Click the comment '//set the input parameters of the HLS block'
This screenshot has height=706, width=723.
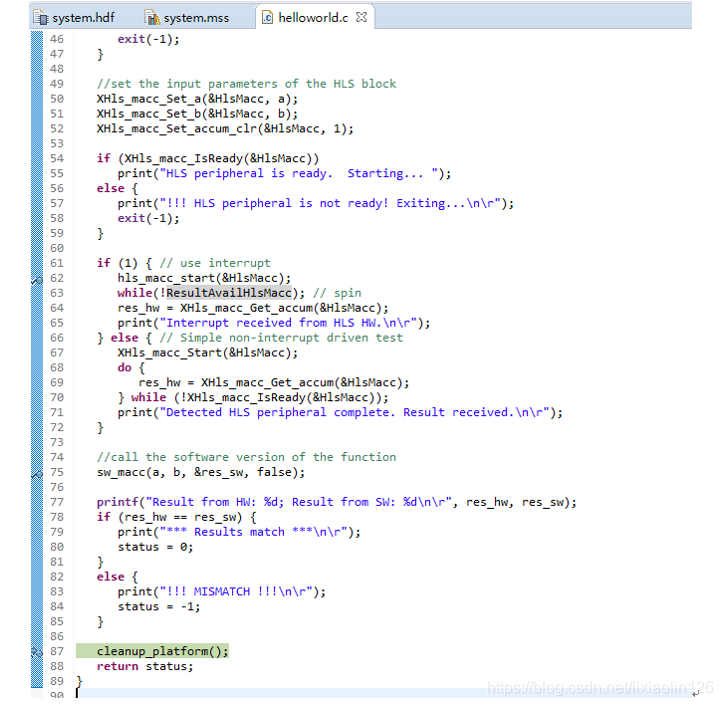246,84
